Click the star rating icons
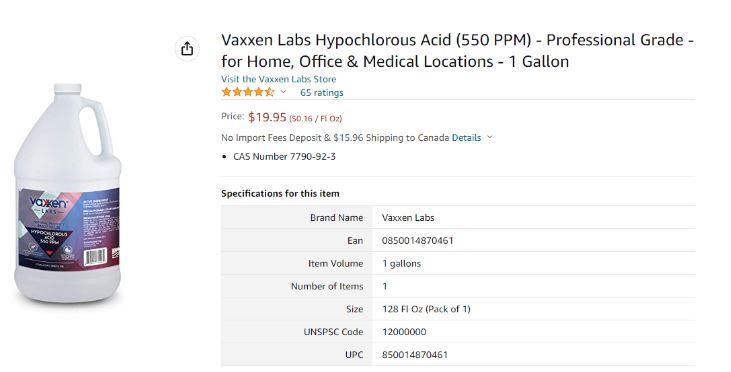The height and width of the screenshot is (372, 731). (x=248, y=92)
